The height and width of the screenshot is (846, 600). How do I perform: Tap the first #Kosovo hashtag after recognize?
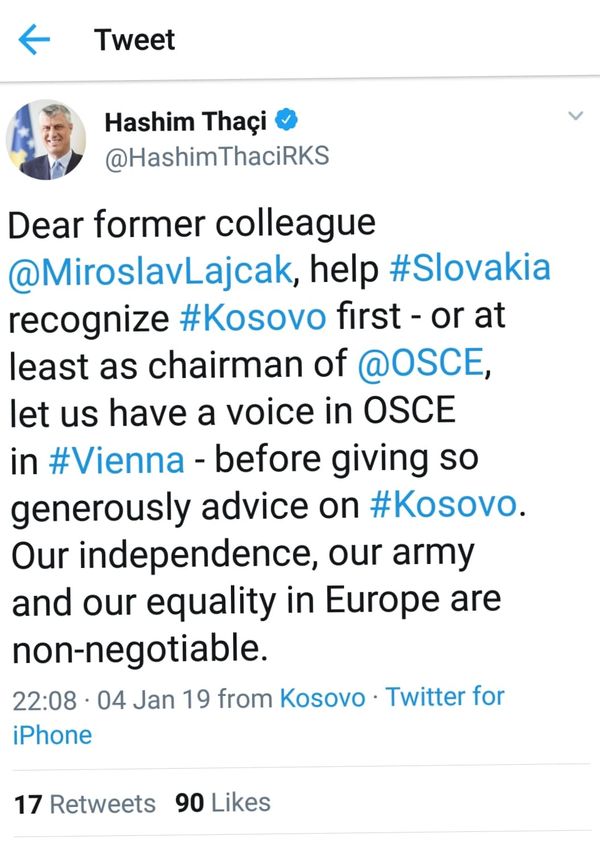(x=253, y=317)
